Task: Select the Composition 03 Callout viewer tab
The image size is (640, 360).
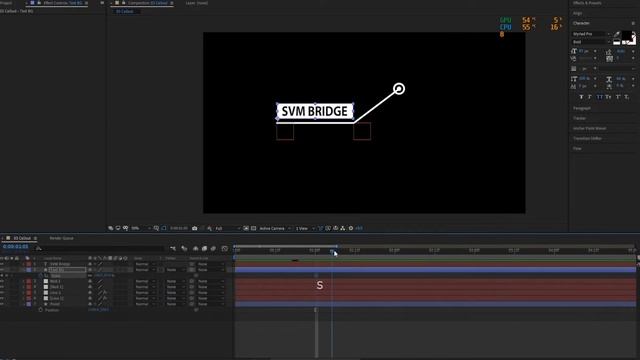Action: click(x=147, y=3)
